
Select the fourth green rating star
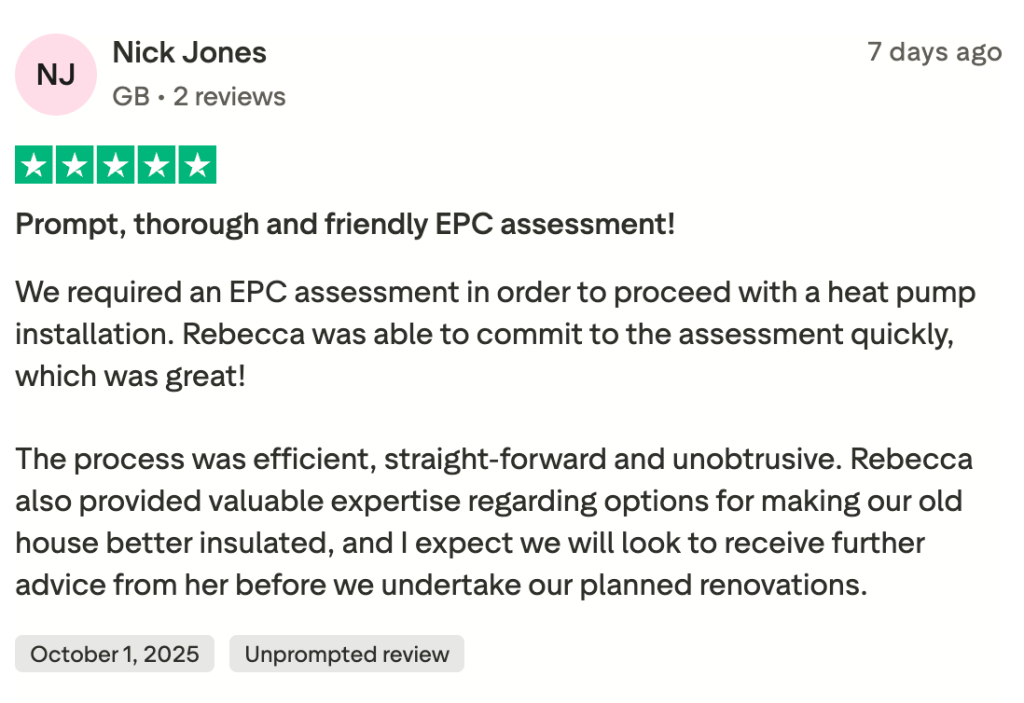click(x=156, y=165)
